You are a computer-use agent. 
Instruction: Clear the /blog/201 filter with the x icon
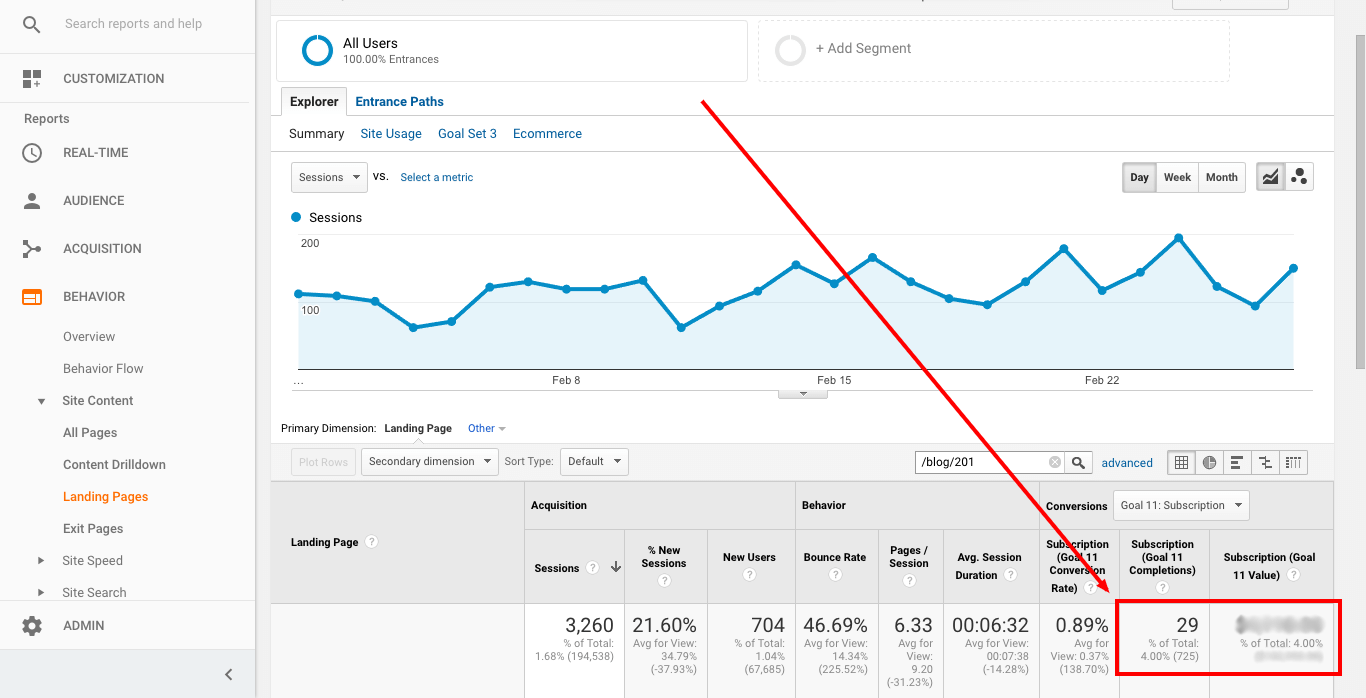pyautogui.click(x=1054, y=462)
